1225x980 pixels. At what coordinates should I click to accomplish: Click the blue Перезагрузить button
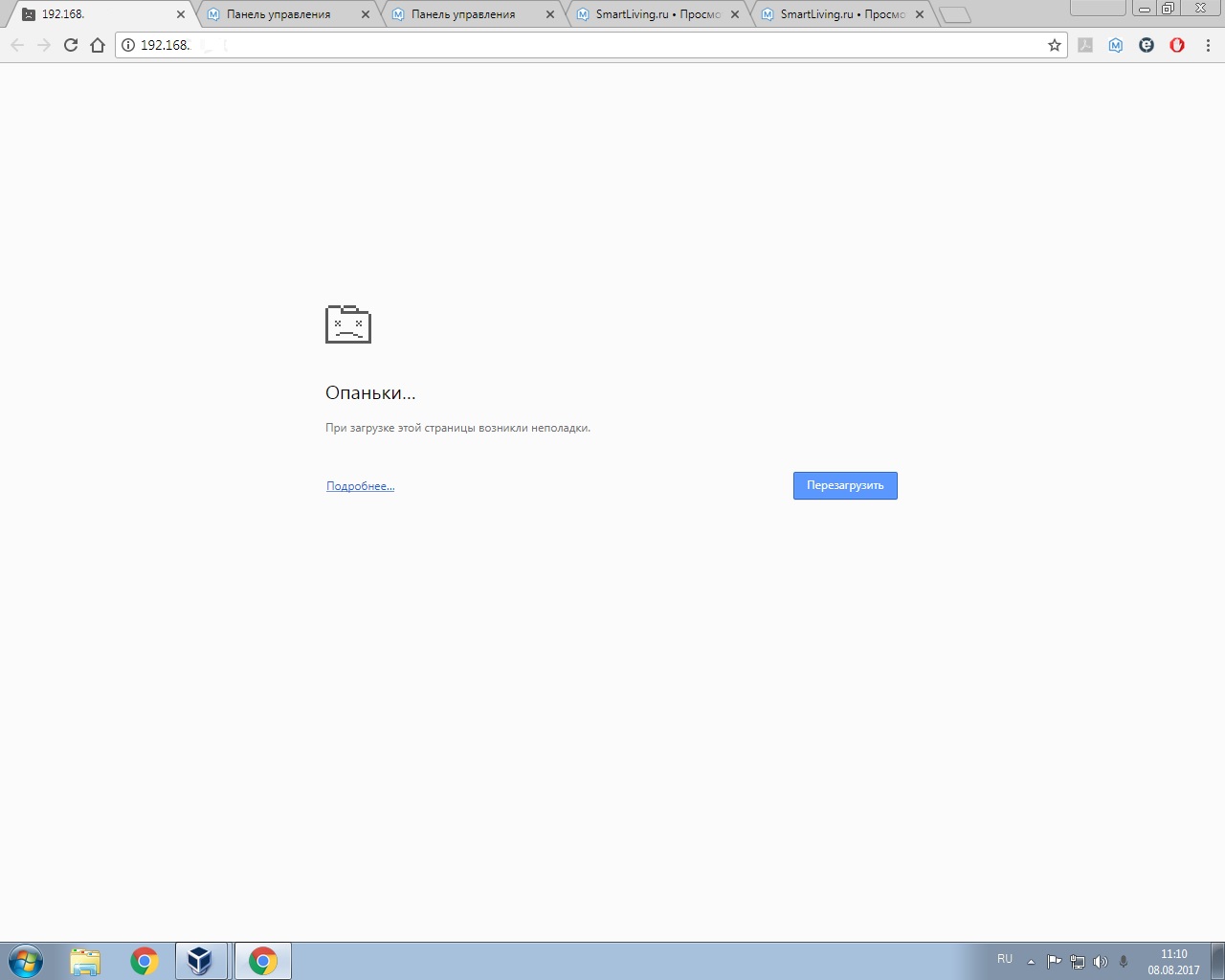tap(845, 485)
